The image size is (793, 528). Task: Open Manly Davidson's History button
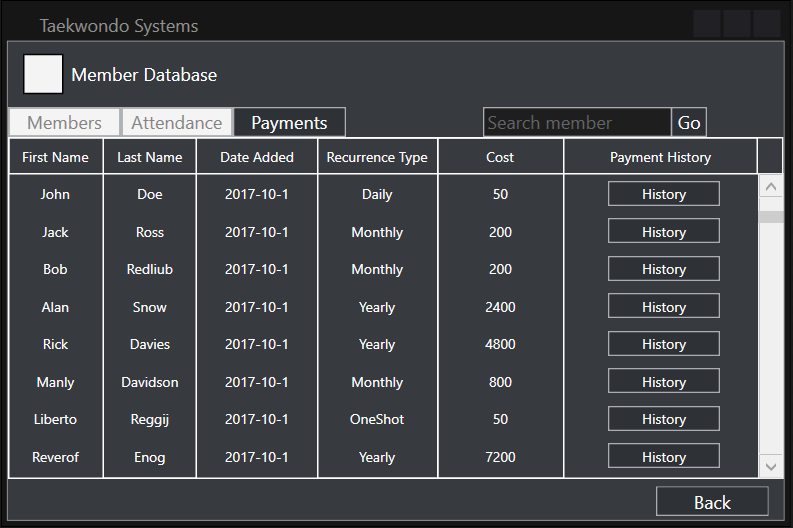(x=663, y=382)
